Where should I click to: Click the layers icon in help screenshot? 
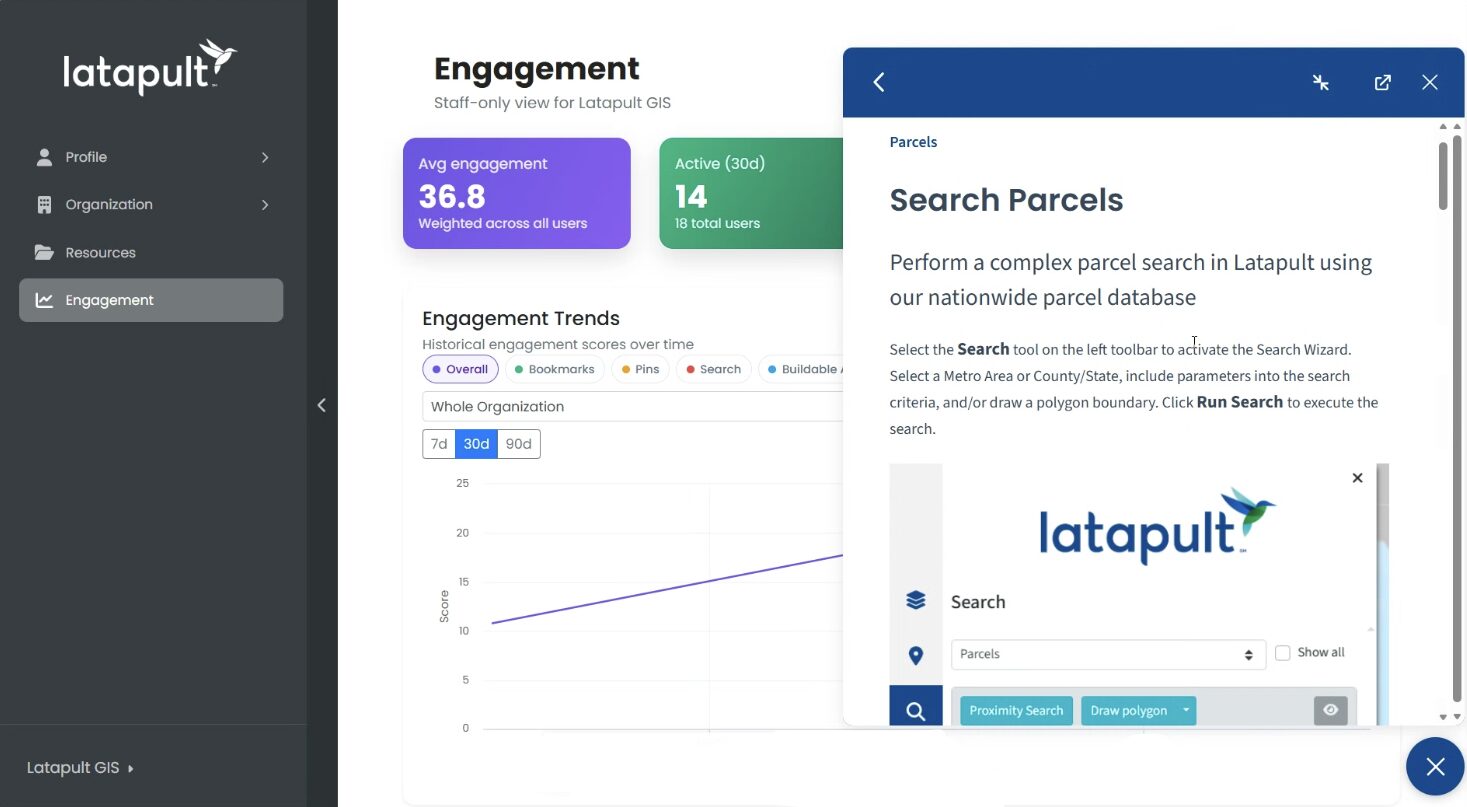pyautogui.click(x=915, y=600)
